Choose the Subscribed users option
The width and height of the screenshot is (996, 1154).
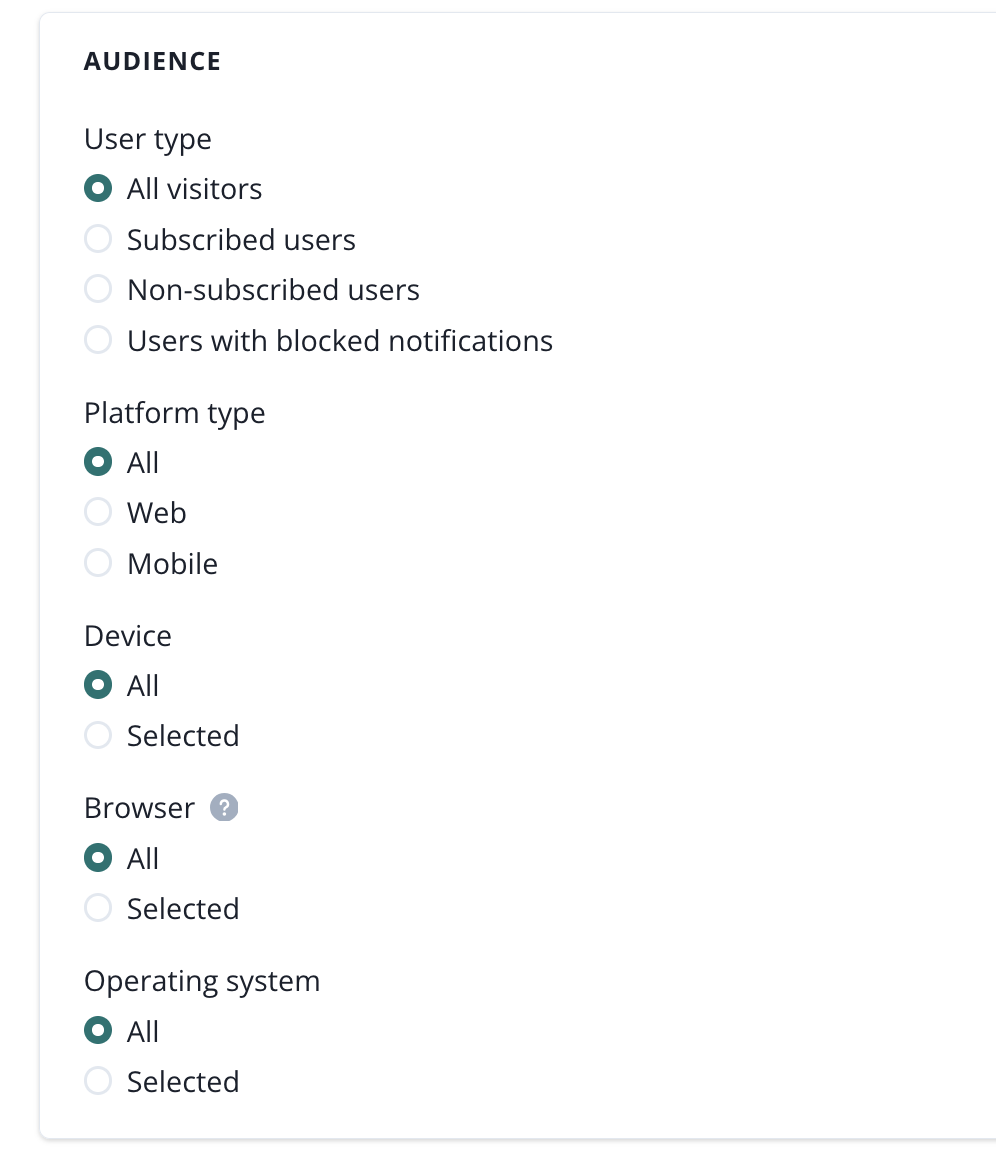[x=98, y=240]
